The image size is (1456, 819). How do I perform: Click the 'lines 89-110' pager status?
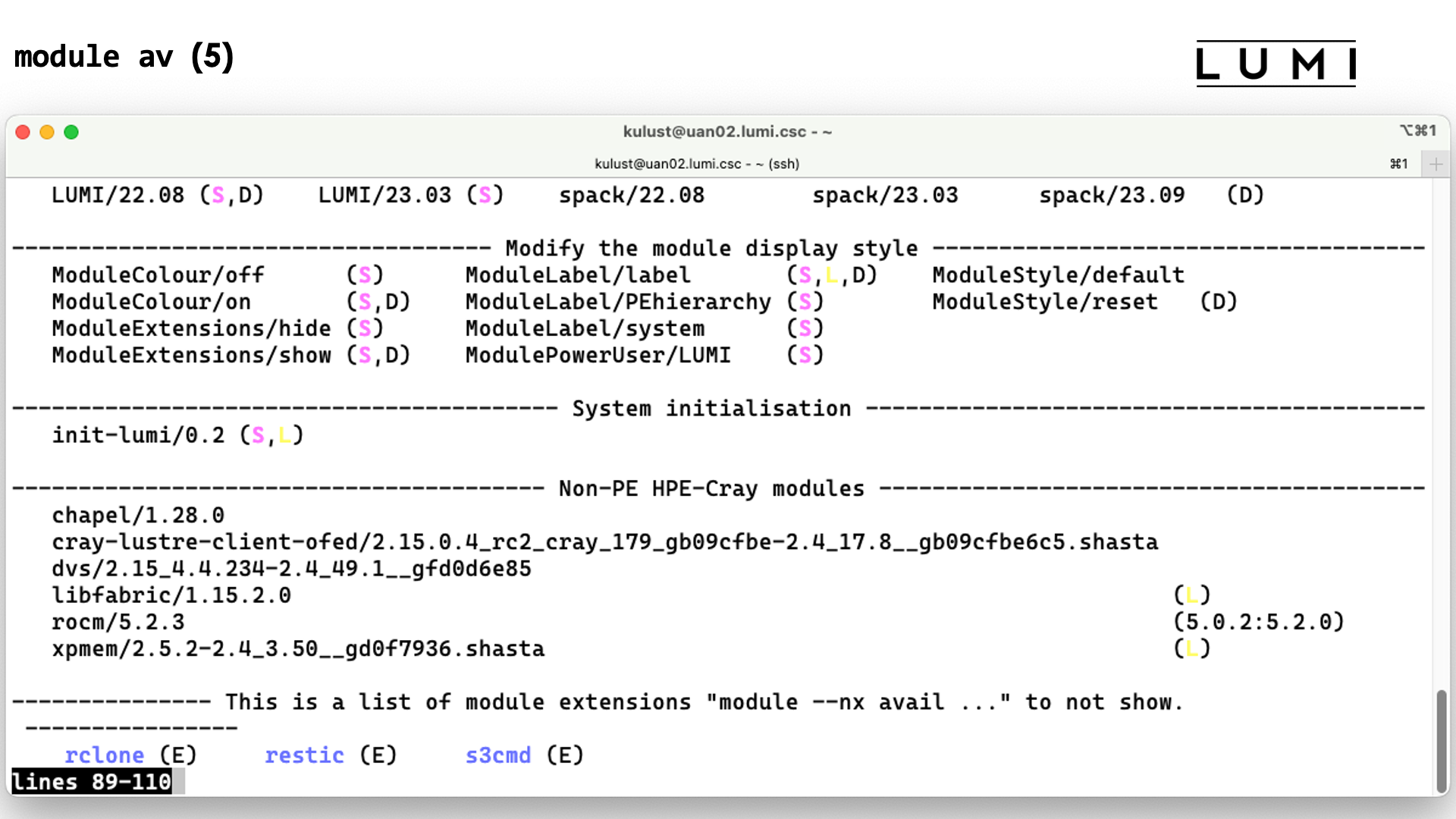tap(92, 782)
